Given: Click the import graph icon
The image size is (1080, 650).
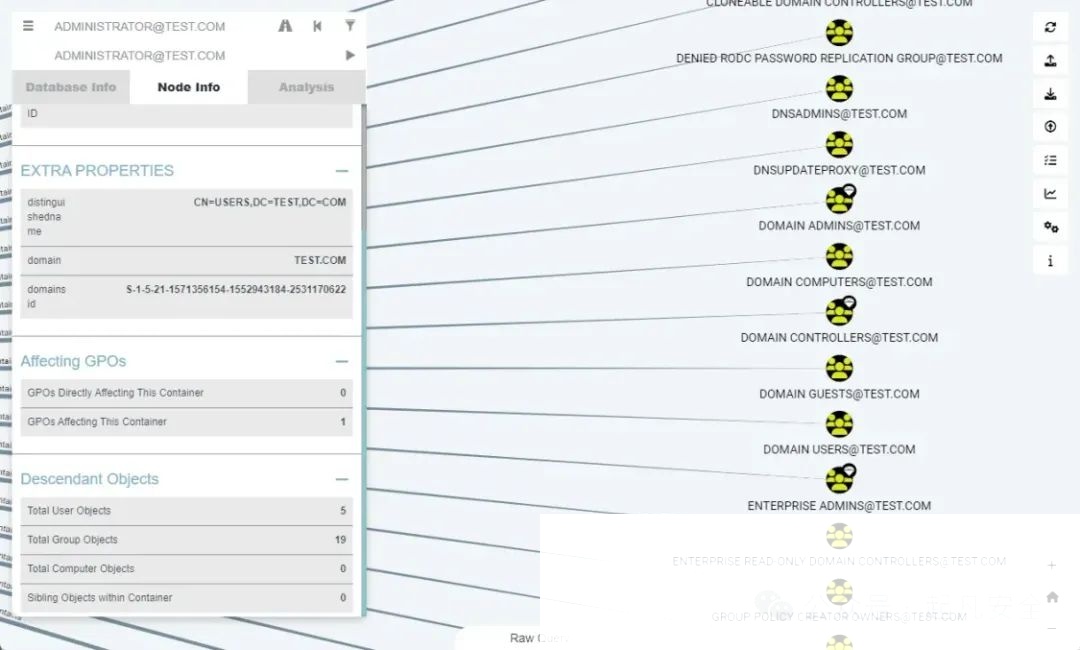Looking at the screenshot, I should pyautogui.click(x=1050, y=94).
